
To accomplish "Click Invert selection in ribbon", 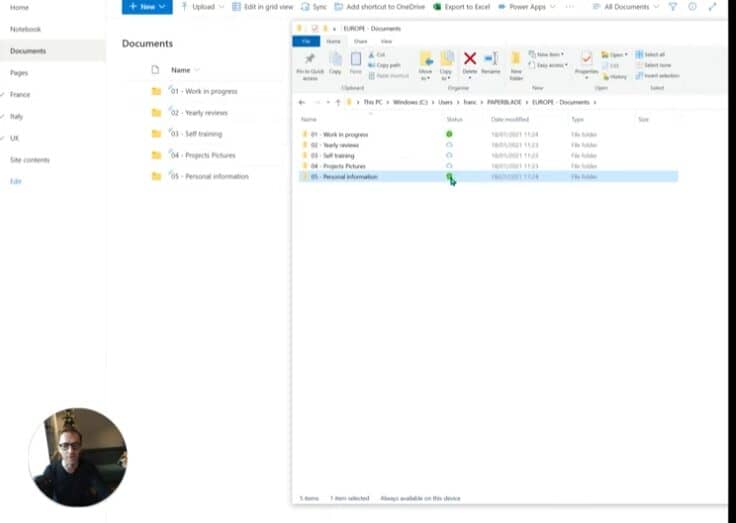I will pos(658,76).
